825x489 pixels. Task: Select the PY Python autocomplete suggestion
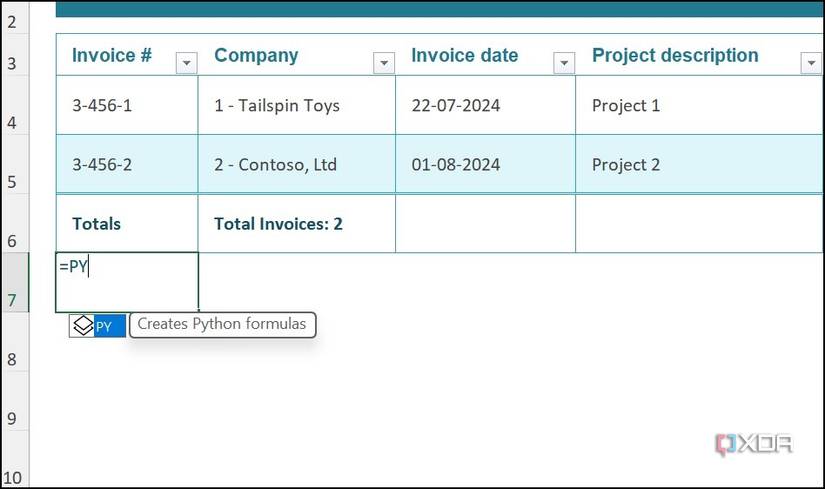pos(98,325)
